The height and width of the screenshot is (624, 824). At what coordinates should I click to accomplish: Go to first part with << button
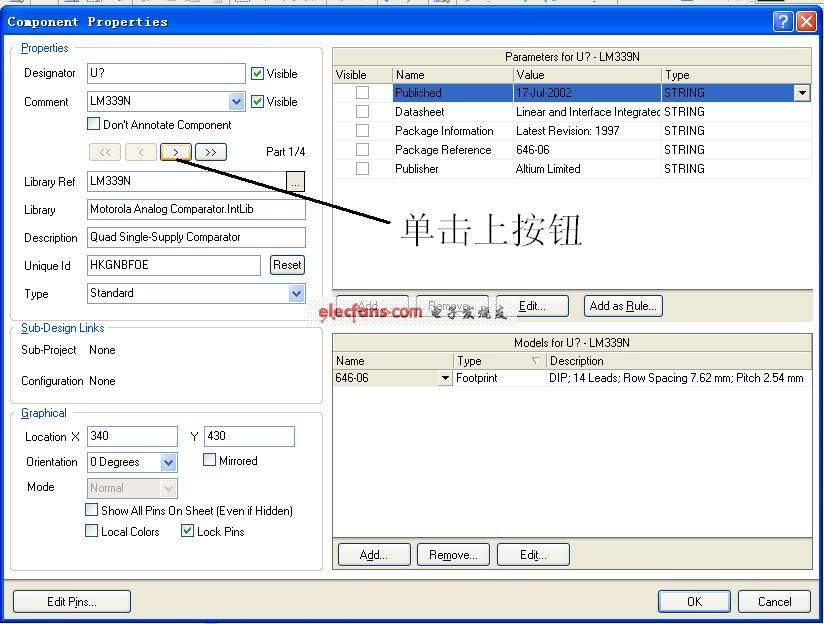105,152
